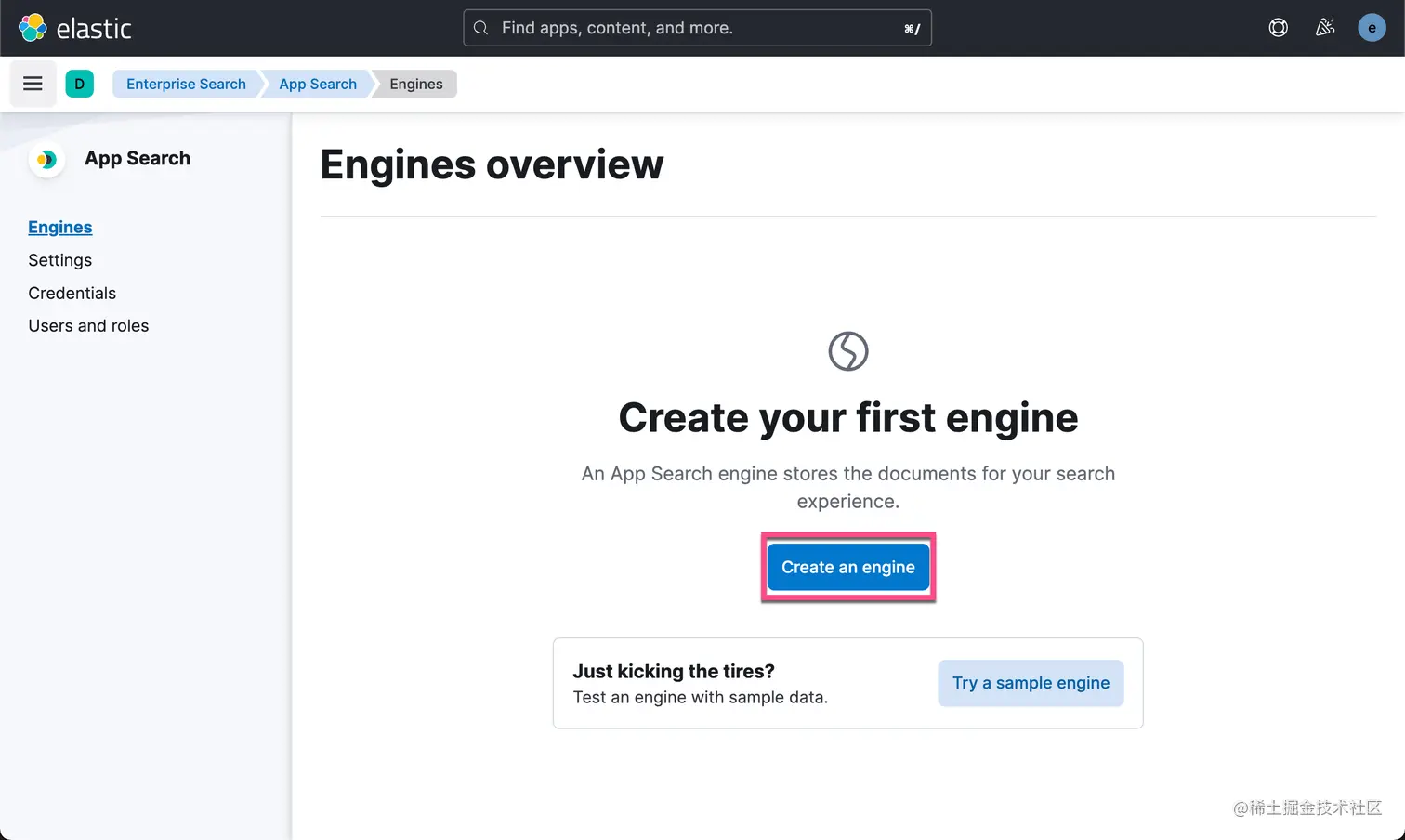Open Credentials in sidebar
The image size is (1405, 840).
[72, 293]
